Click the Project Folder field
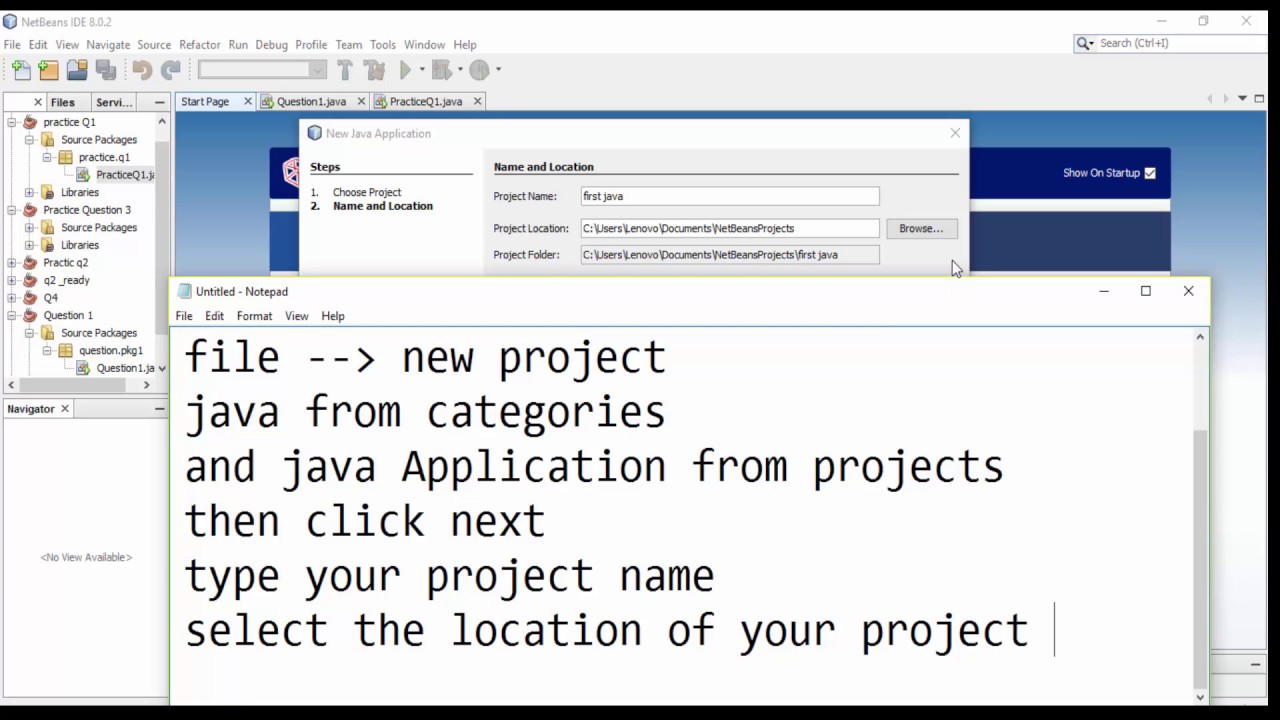The image size is (1280, 720). (730, 255)
